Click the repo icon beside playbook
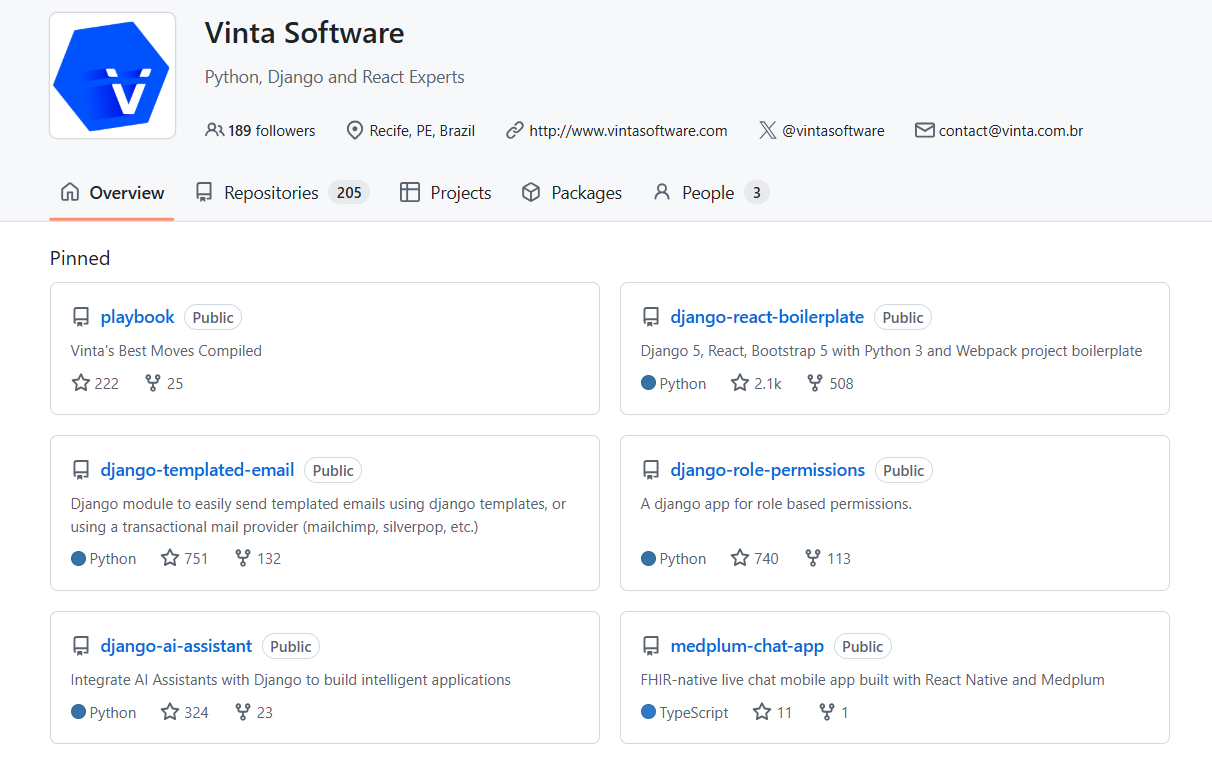 point(81,318)
